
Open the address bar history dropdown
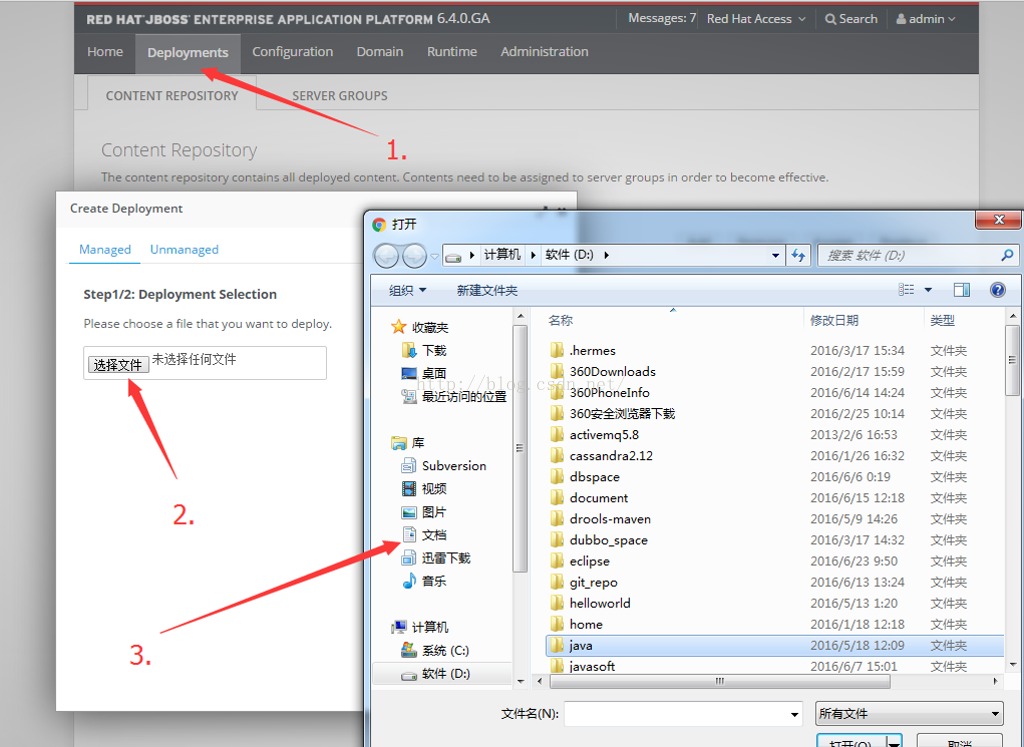[x=775, y=255]
